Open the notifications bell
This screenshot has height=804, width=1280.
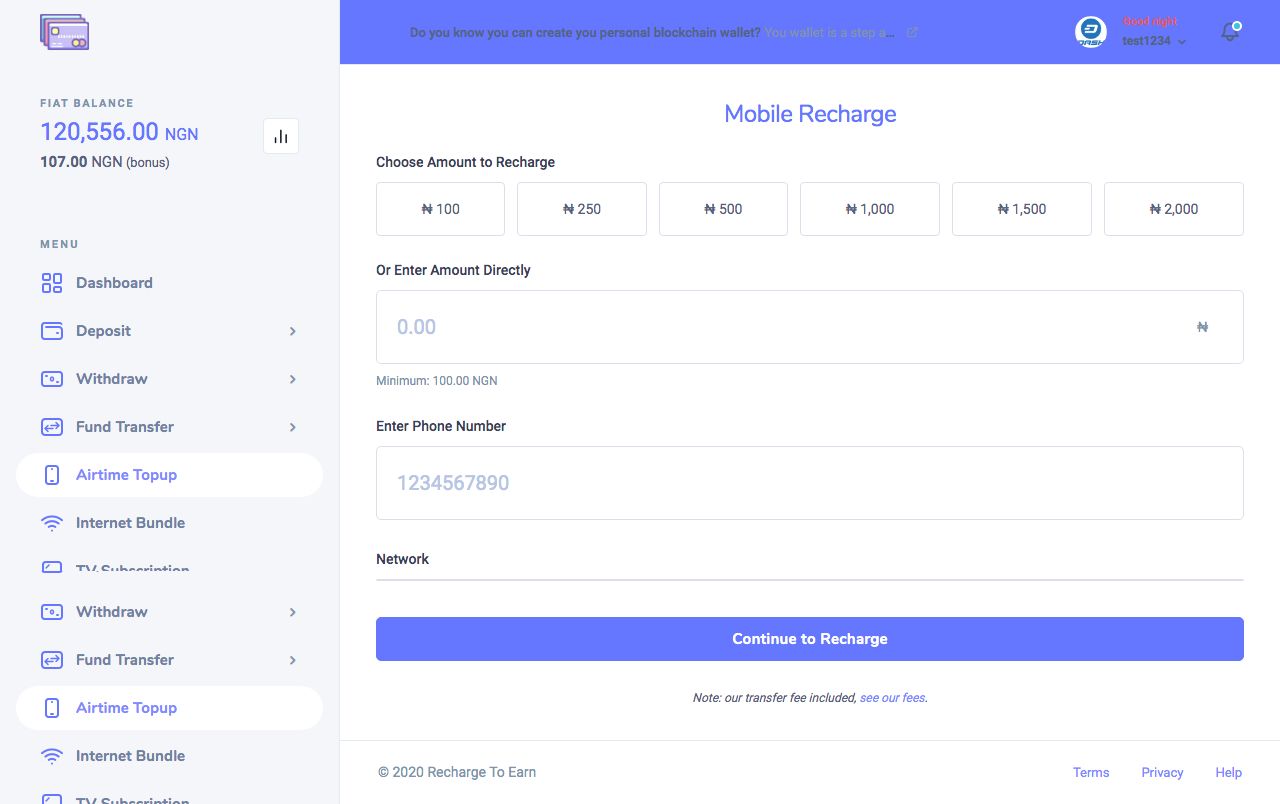click(1230, 32)
